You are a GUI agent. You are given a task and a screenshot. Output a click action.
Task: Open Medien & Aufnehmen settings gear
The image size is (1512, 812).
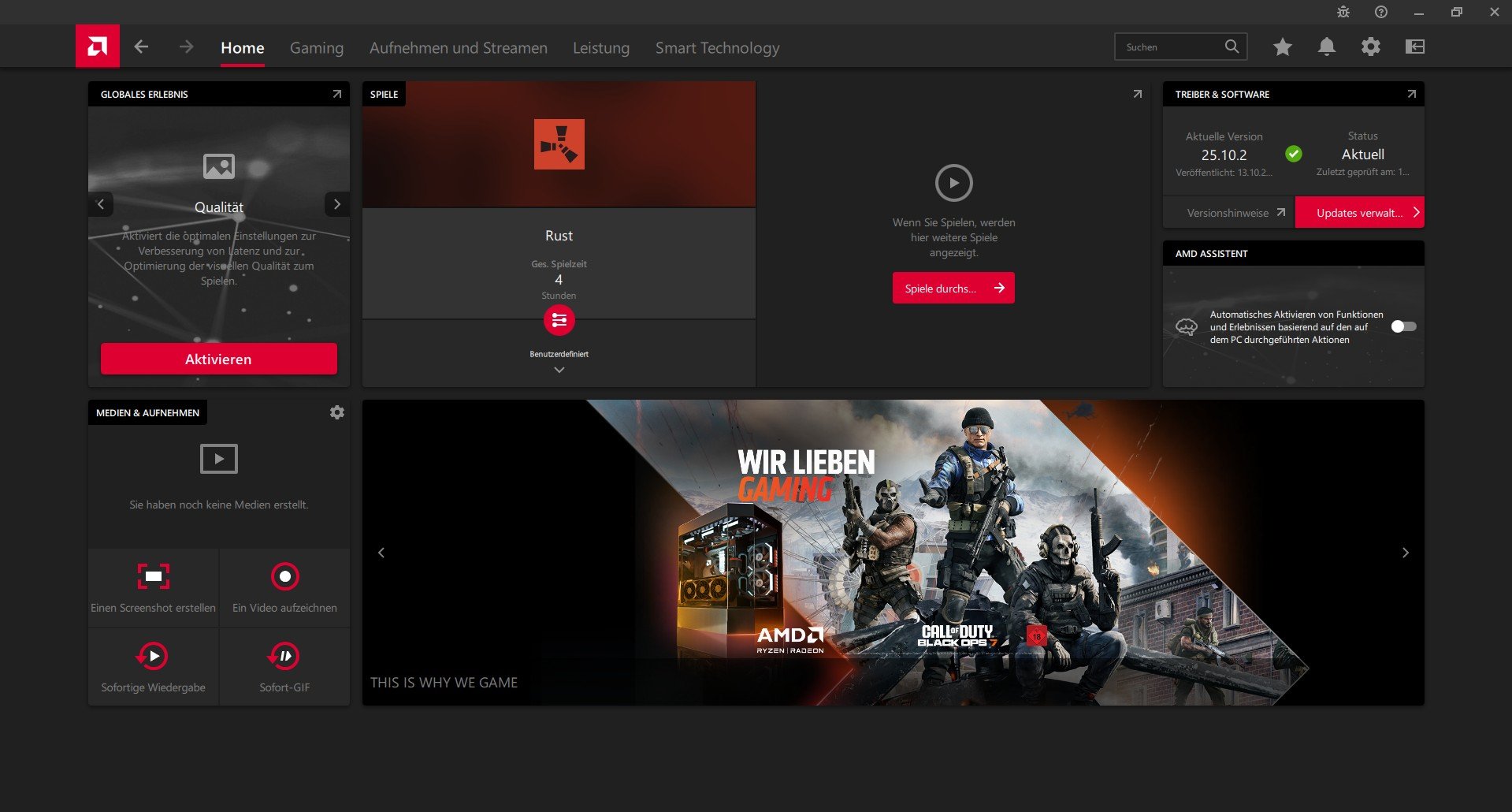pos(337,412)
